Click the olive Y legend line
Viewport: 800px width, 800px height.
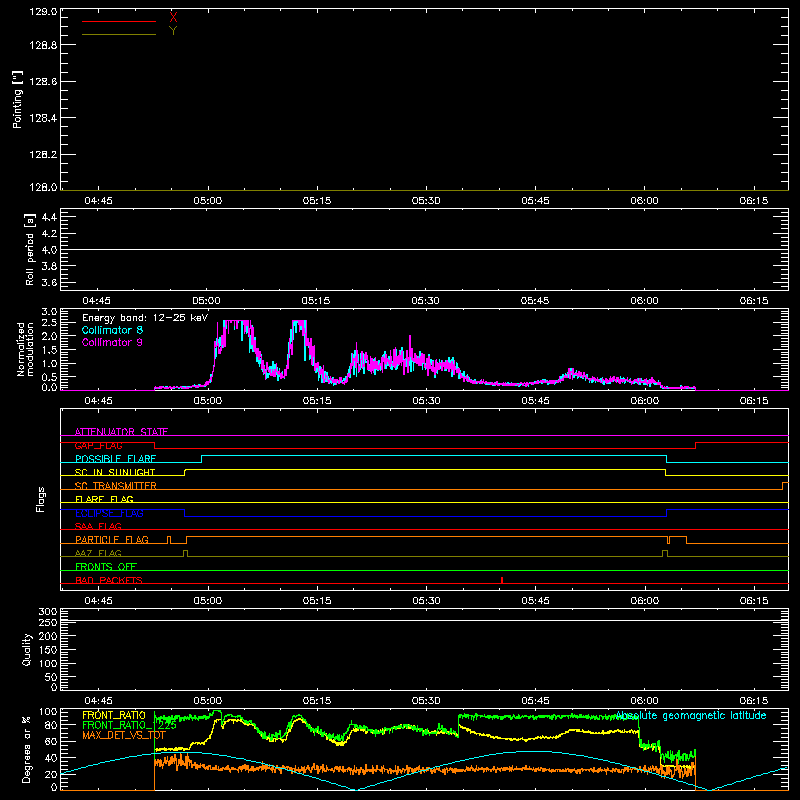119,34
